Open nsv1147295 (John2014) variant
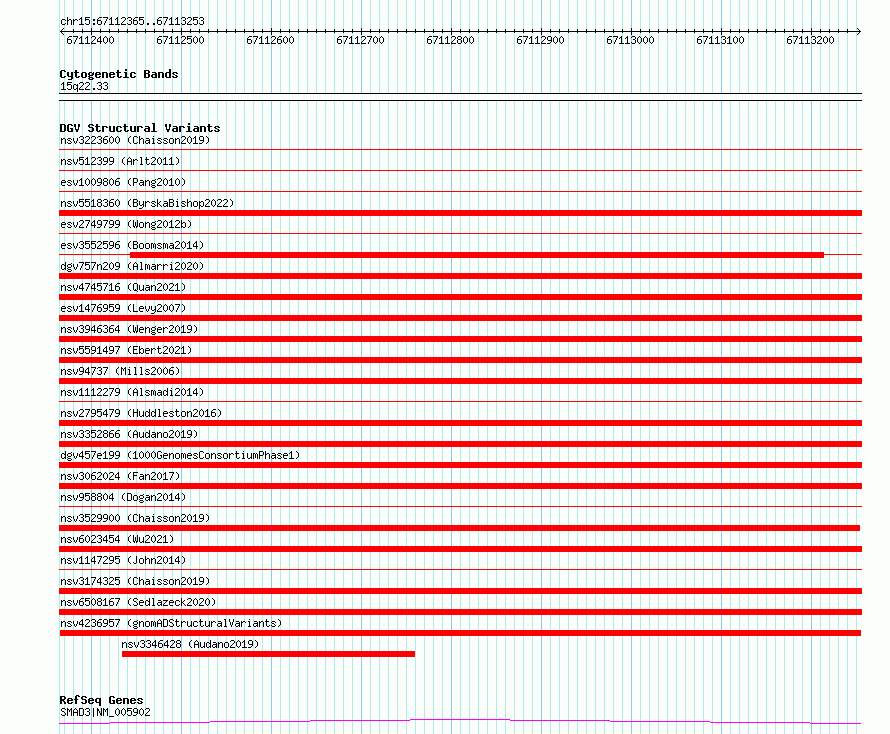The width and height of the screenshot is (890, 734). point(123,560)
